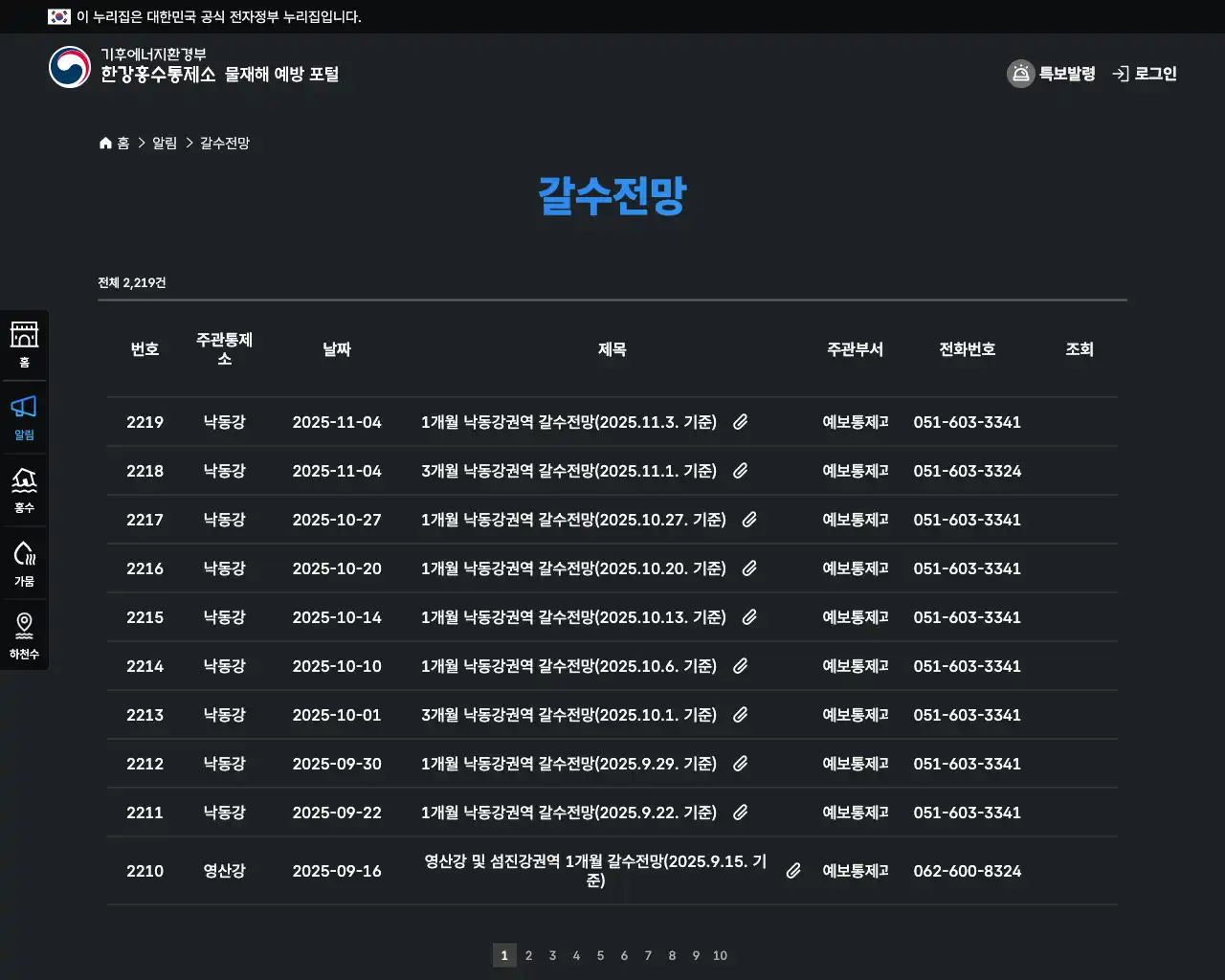Click 알림 in the breadcrumb trail
This screenshot has height=980, width=1225.
coord(163,143)
